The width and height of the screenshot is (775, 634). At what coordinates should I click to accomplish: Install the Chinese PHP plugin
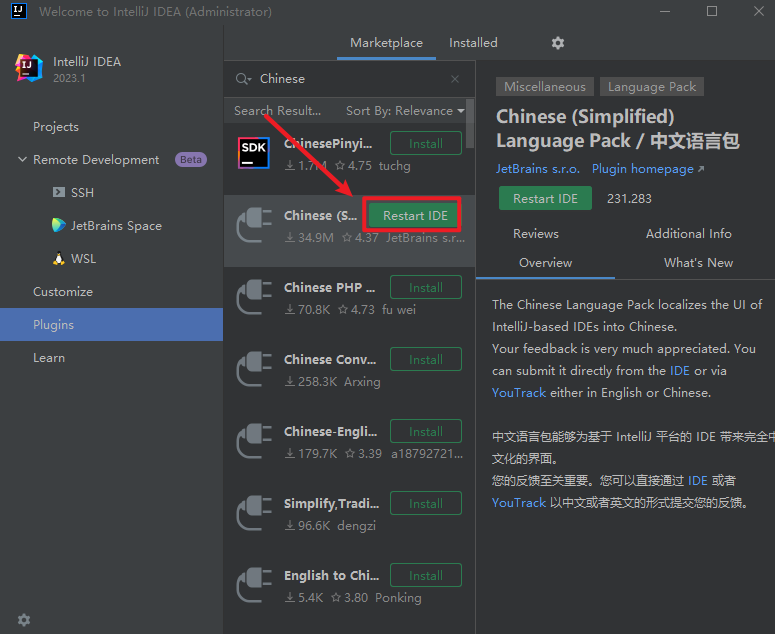(426, 288)
